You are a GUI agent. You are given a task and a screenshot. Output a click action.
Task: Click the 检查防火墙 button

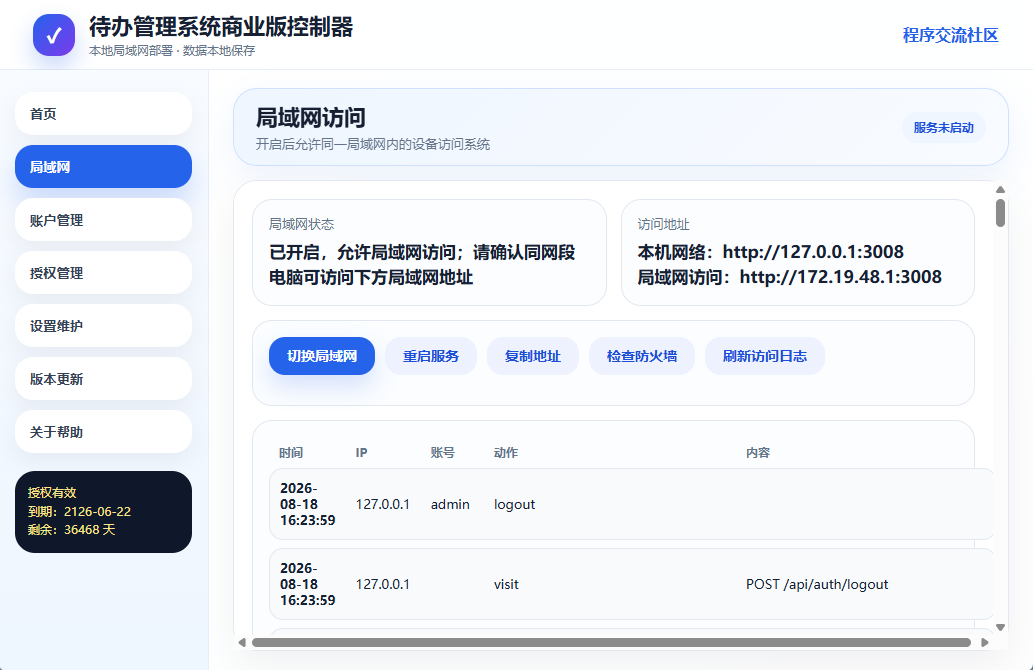[x=642, y=356]
